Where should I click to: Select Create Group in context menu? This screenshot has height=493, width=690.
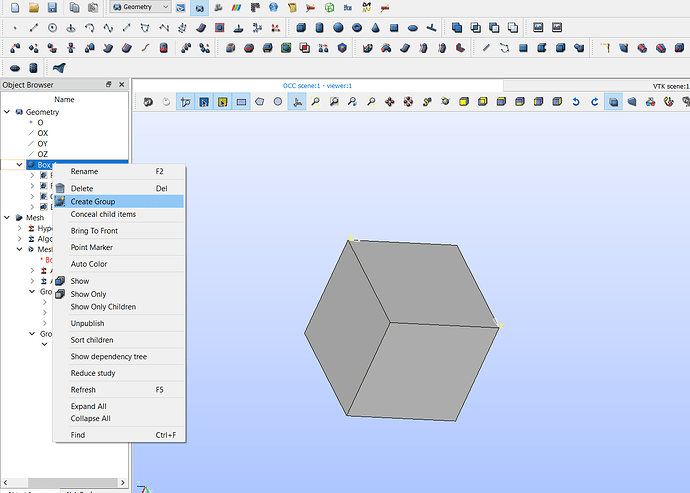(x=92, y=201)
